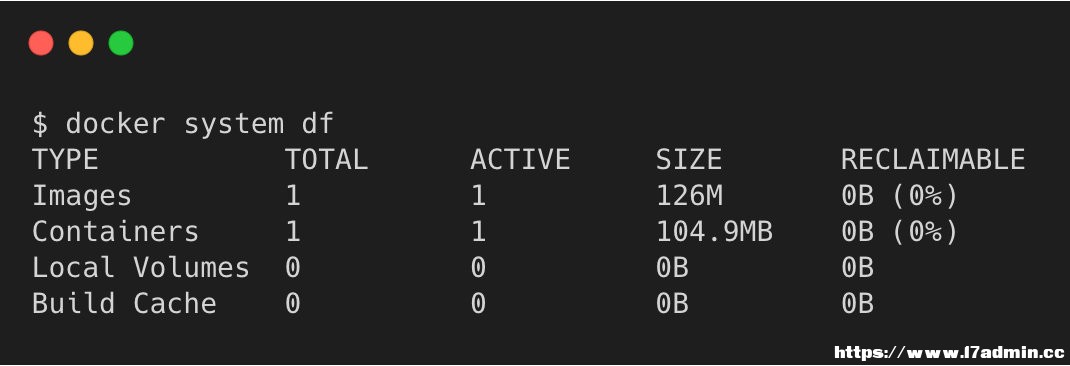The image size is (1070, 366).
Task: Click the Containers reclaimable 0B (0%) value
Action: click(x=899, y=232)
